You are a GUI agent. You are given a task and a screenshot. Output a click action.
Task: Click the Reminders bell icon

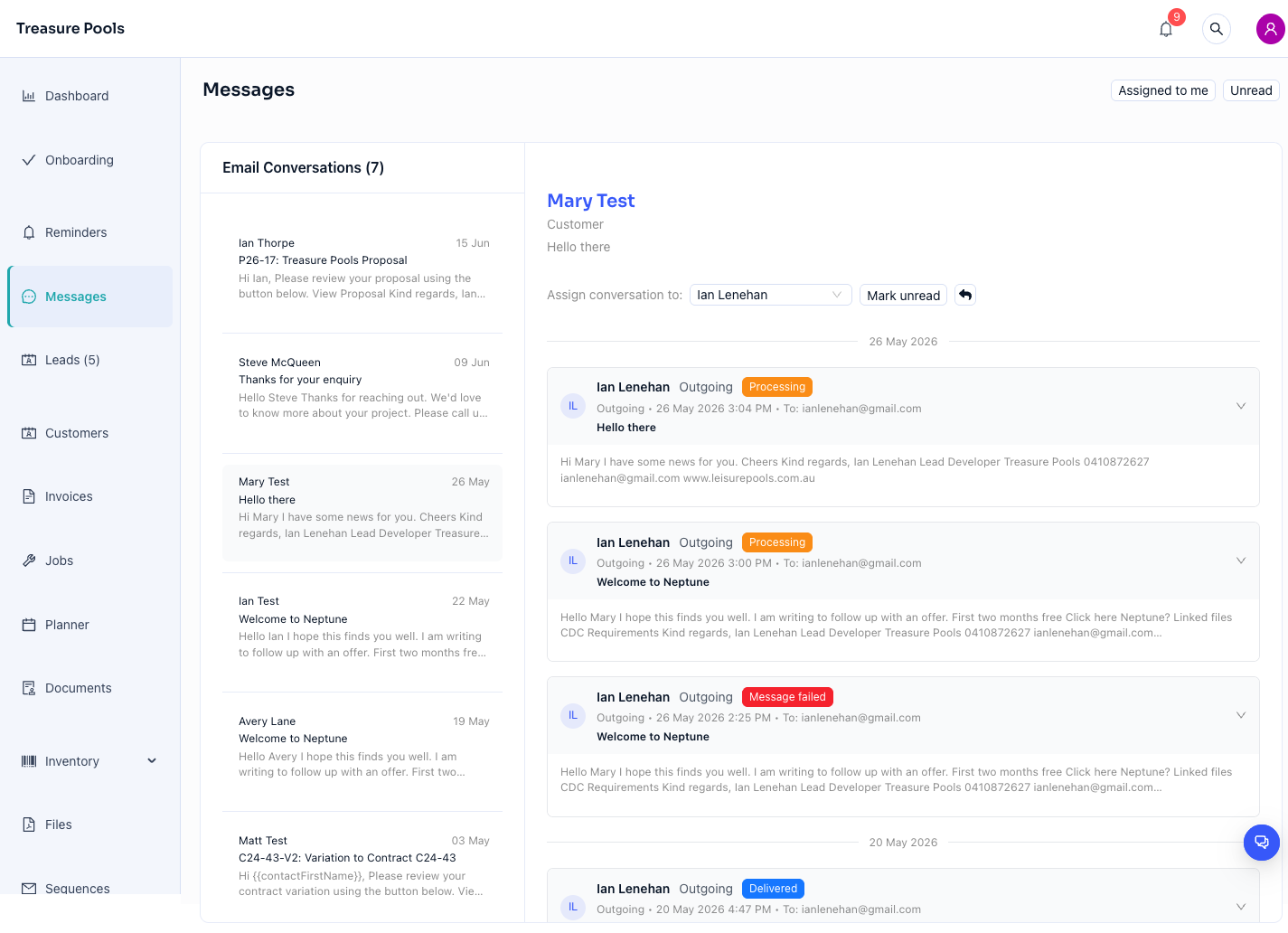(29, 232)
